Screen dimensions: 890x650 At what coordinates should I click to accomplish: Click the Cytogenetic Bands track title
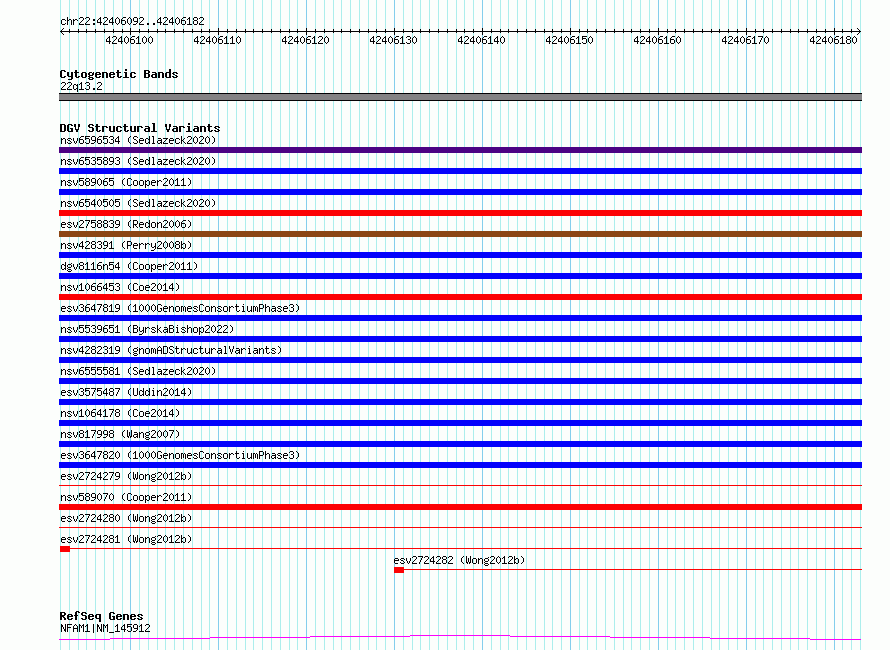click(x=119, y=74)
